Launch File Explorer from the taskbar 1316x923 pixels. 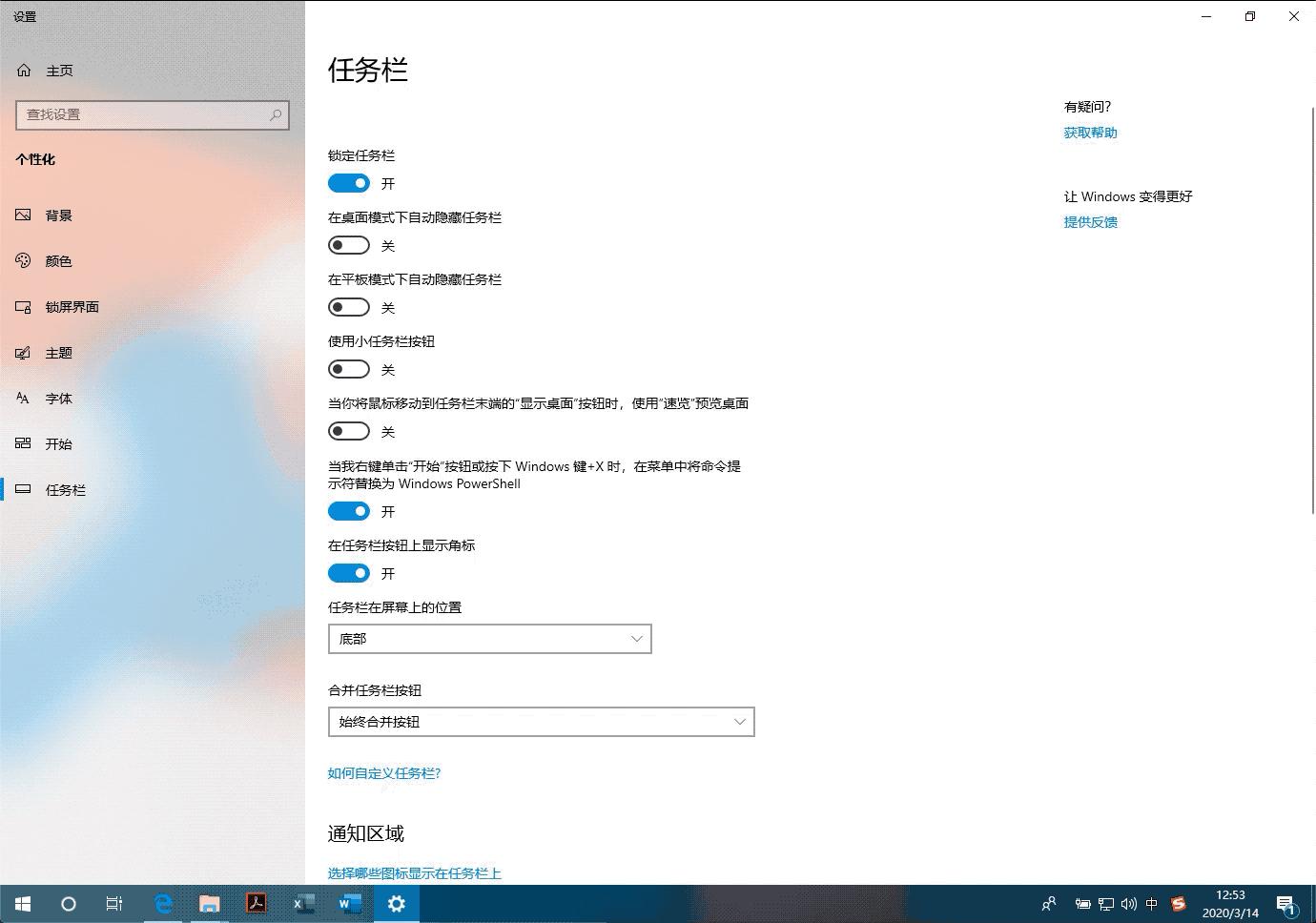tap(209, 903)
